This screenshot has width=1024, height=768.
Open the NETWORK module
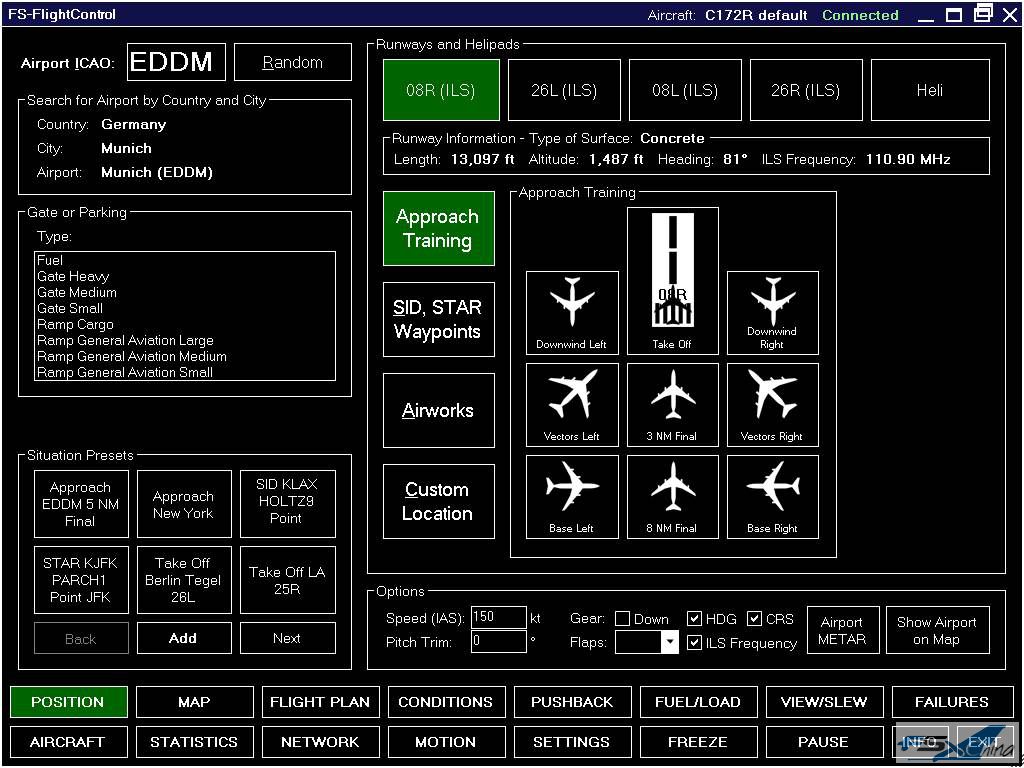pyautogui.click(x=321, y=742)
